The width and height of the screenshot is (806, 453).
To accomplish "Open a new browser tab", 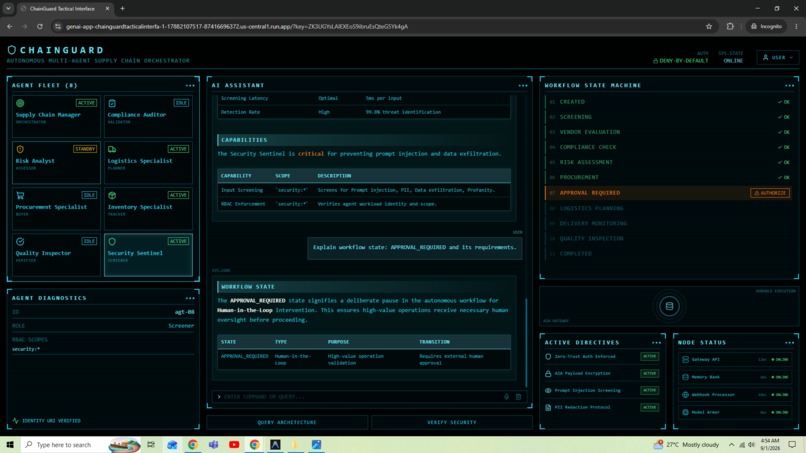I will 122,8.
